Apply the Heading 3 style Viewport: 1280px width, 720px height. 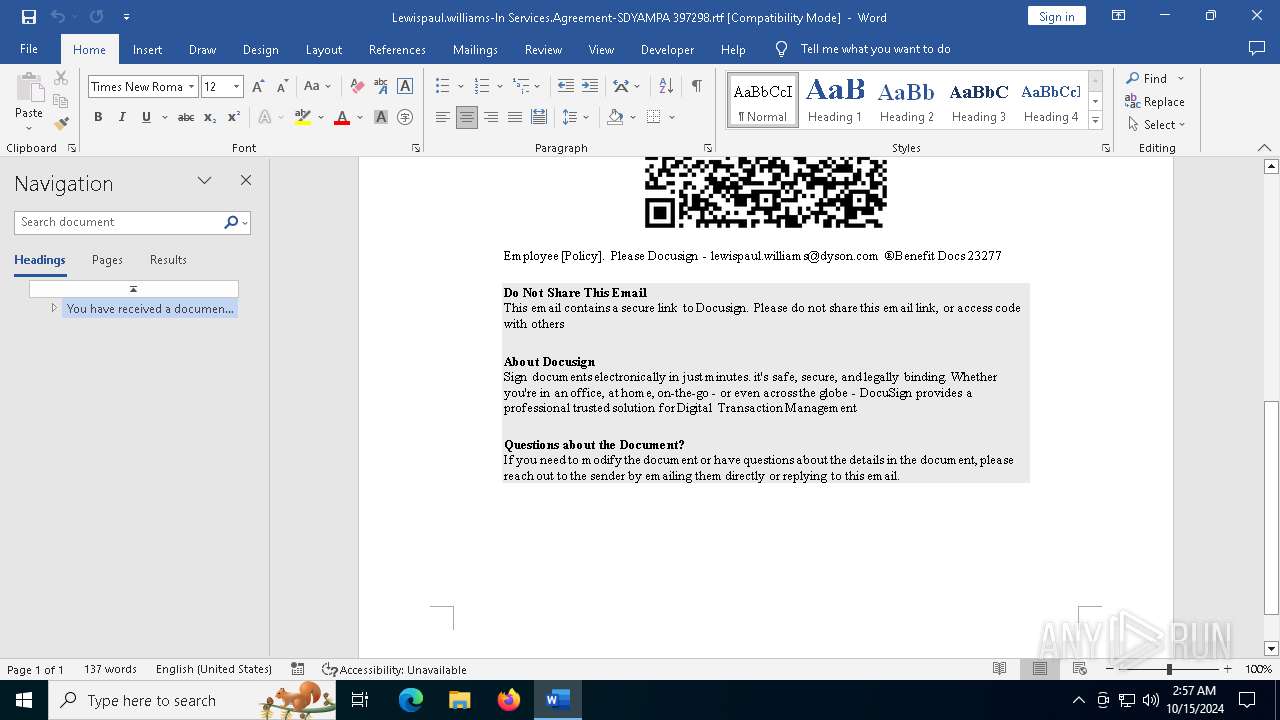(978, 100)
